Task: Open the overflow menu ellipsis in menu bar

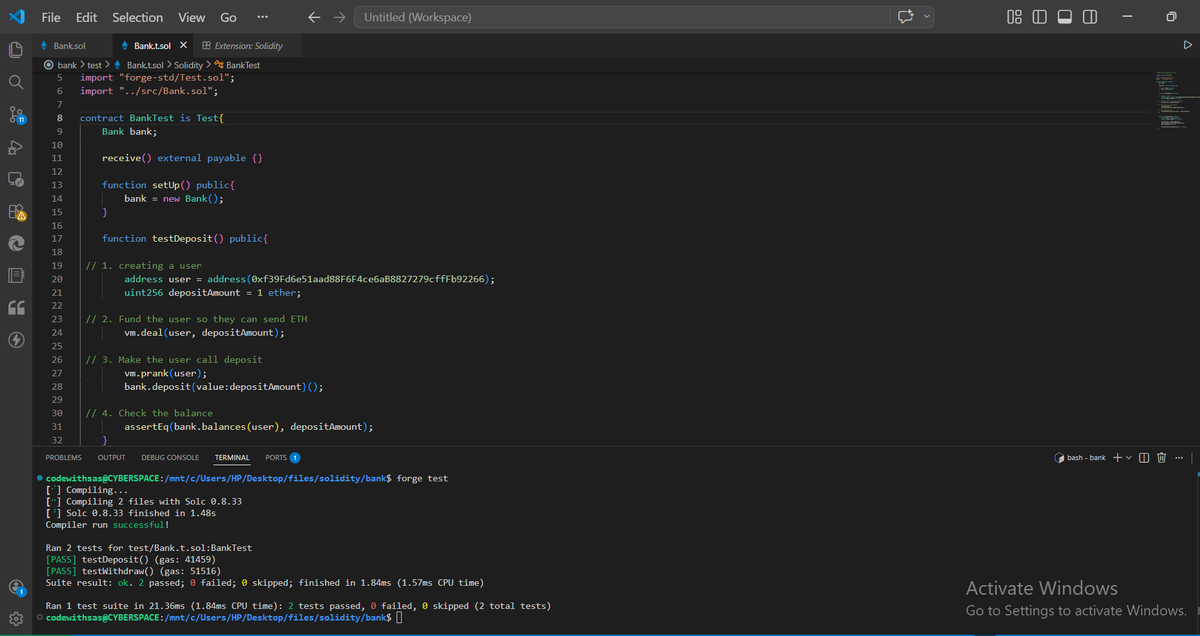Action: pos(262,17)
